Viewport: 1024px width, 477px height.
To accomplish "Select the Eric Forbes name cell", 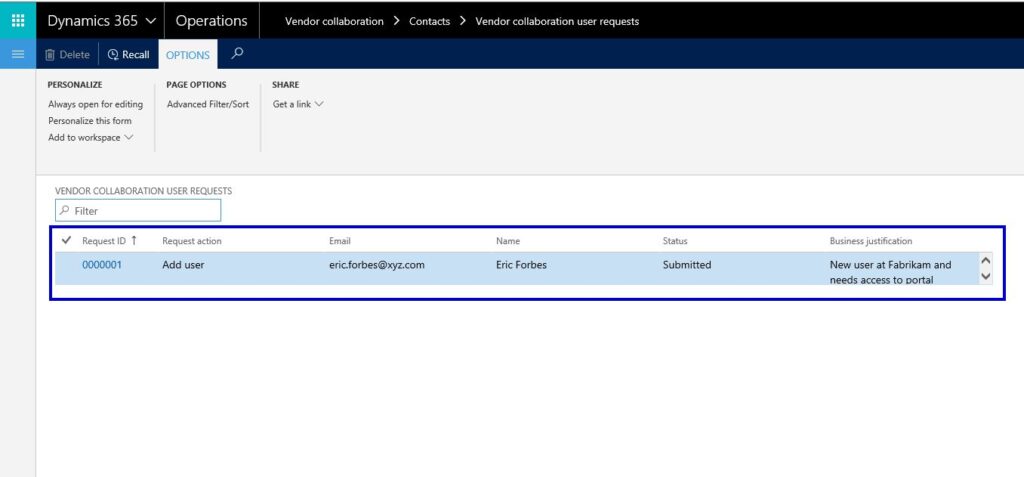I will (x=521, y=265).
